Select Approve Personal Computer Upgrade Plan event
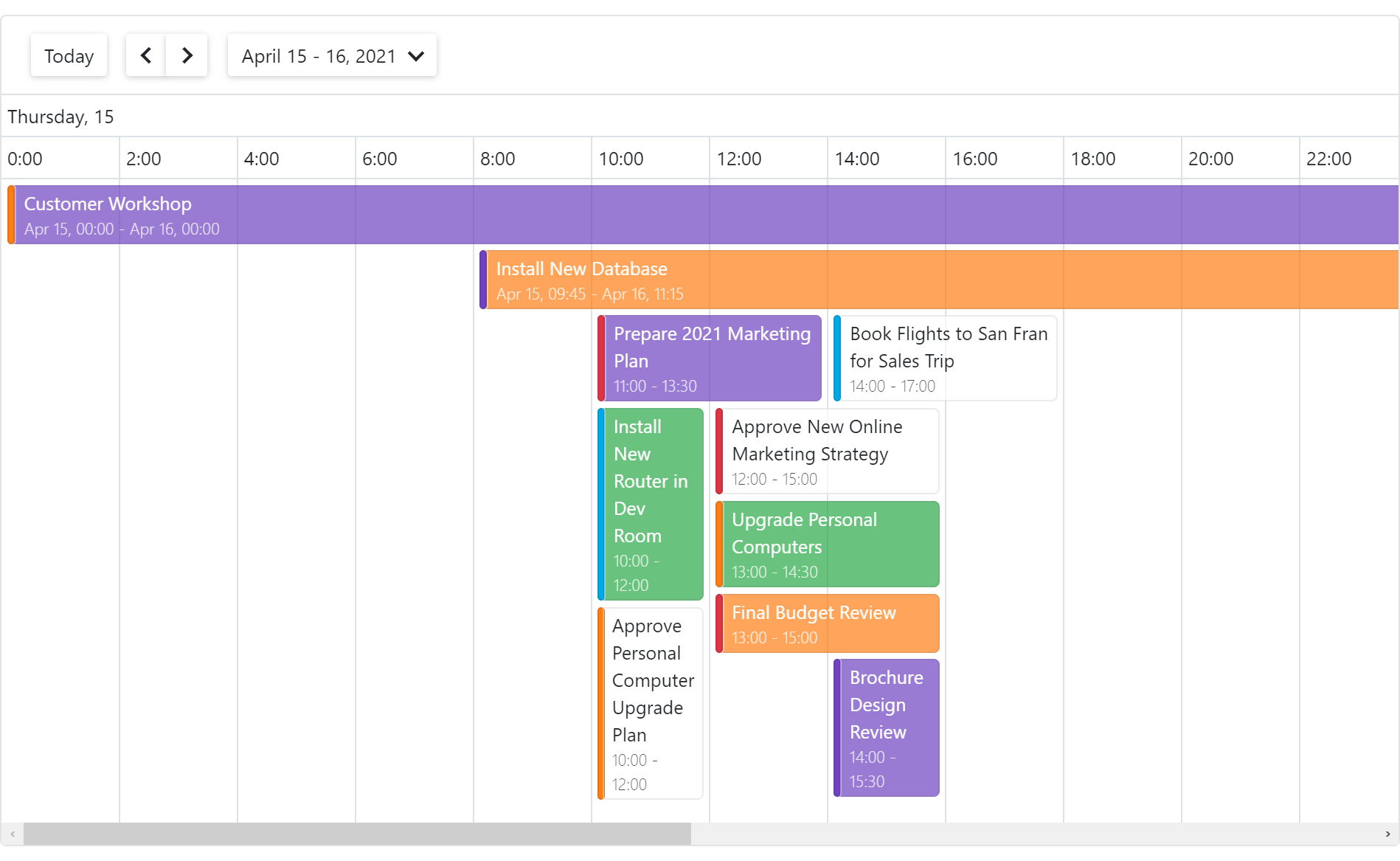This screenshot has width=1400, height=861. pos(649,703)
